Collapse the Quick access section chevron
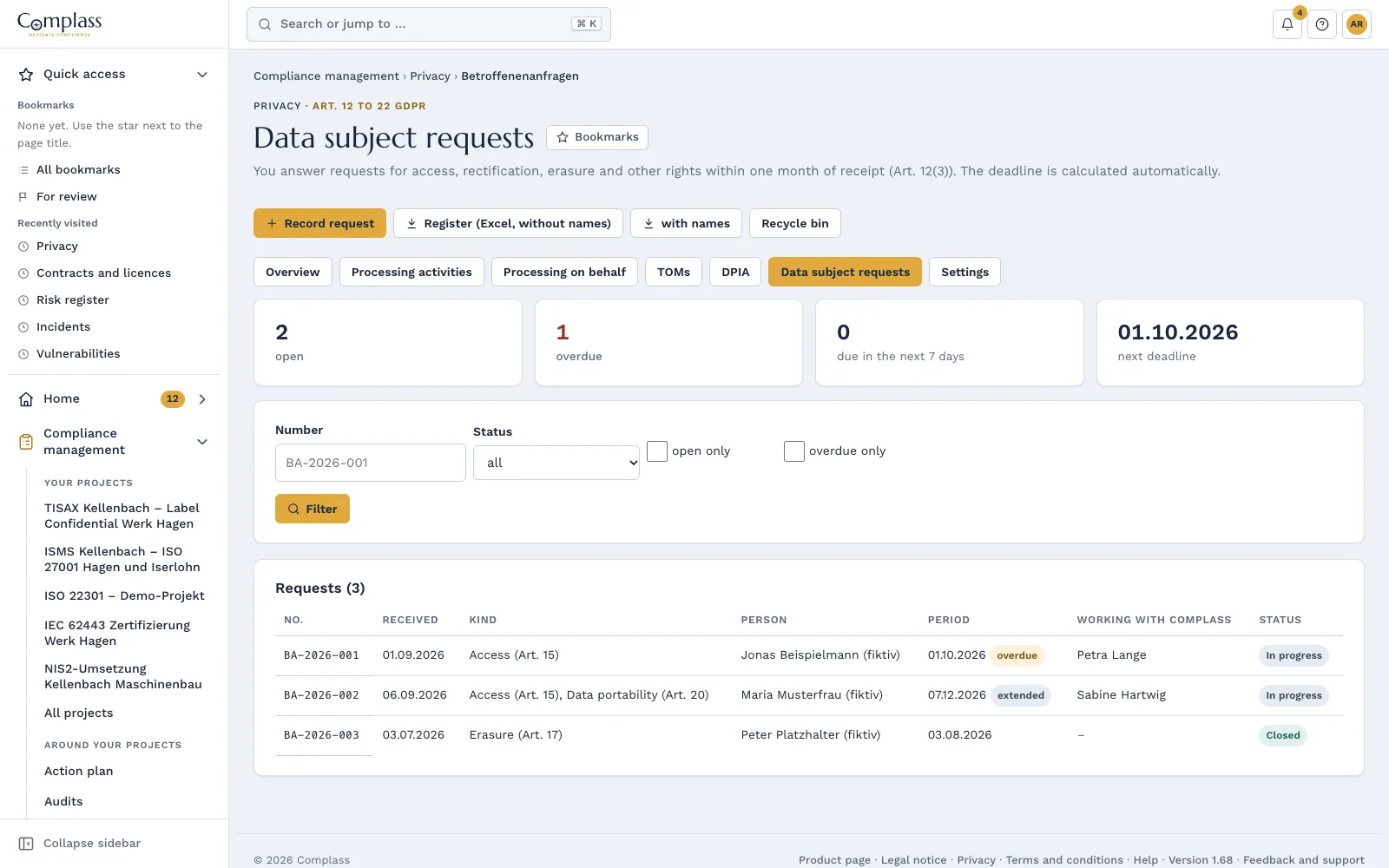Image resolution: width=1389 pixels, height=868 pixels. tap(202, 75)
